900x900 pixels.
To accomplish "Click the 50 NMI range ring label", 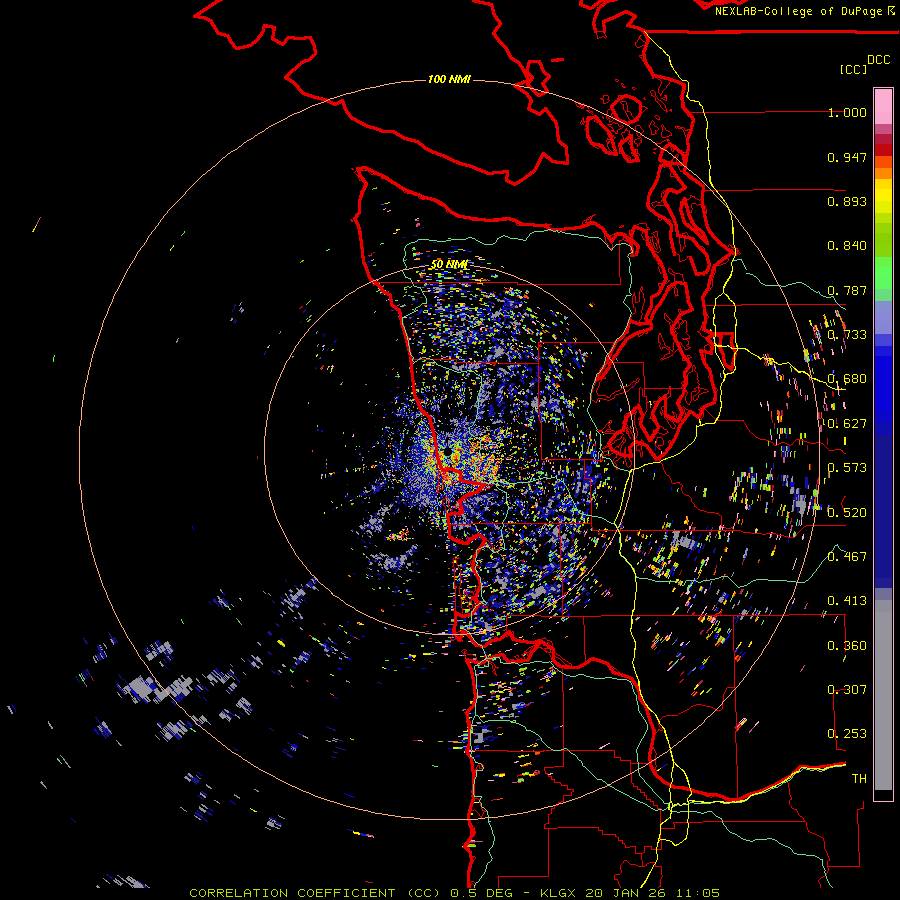I will coord(449,265).
